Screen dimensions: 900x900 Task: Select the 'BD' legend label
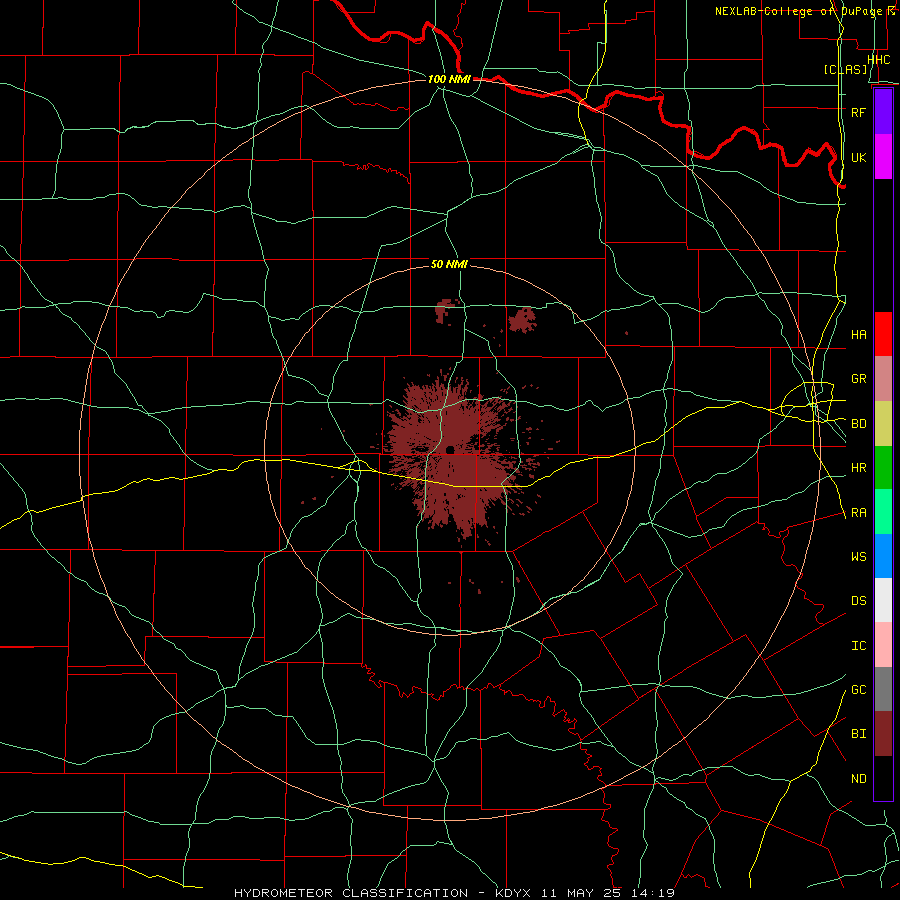tap(858, 424)
